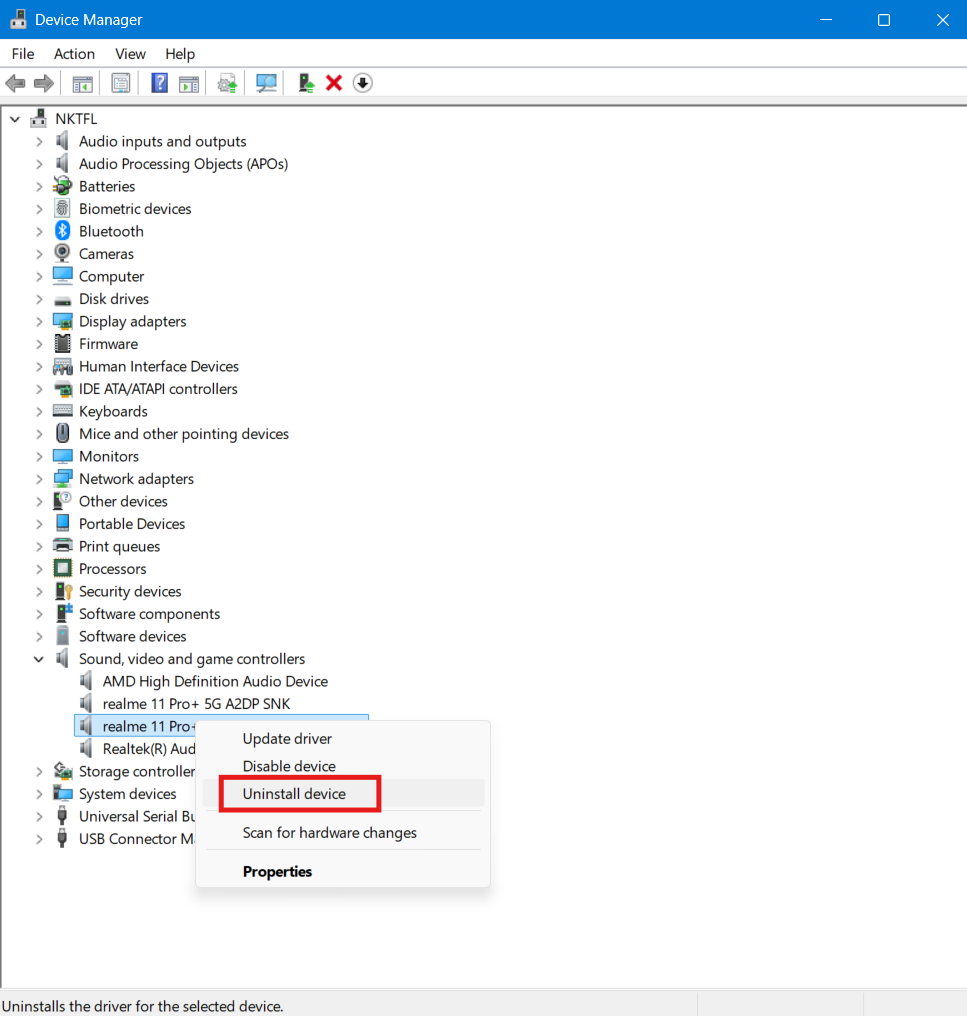Toggle the action pane toolbar icon
This screenshot has height=1016, width=967.
(189, 83)
